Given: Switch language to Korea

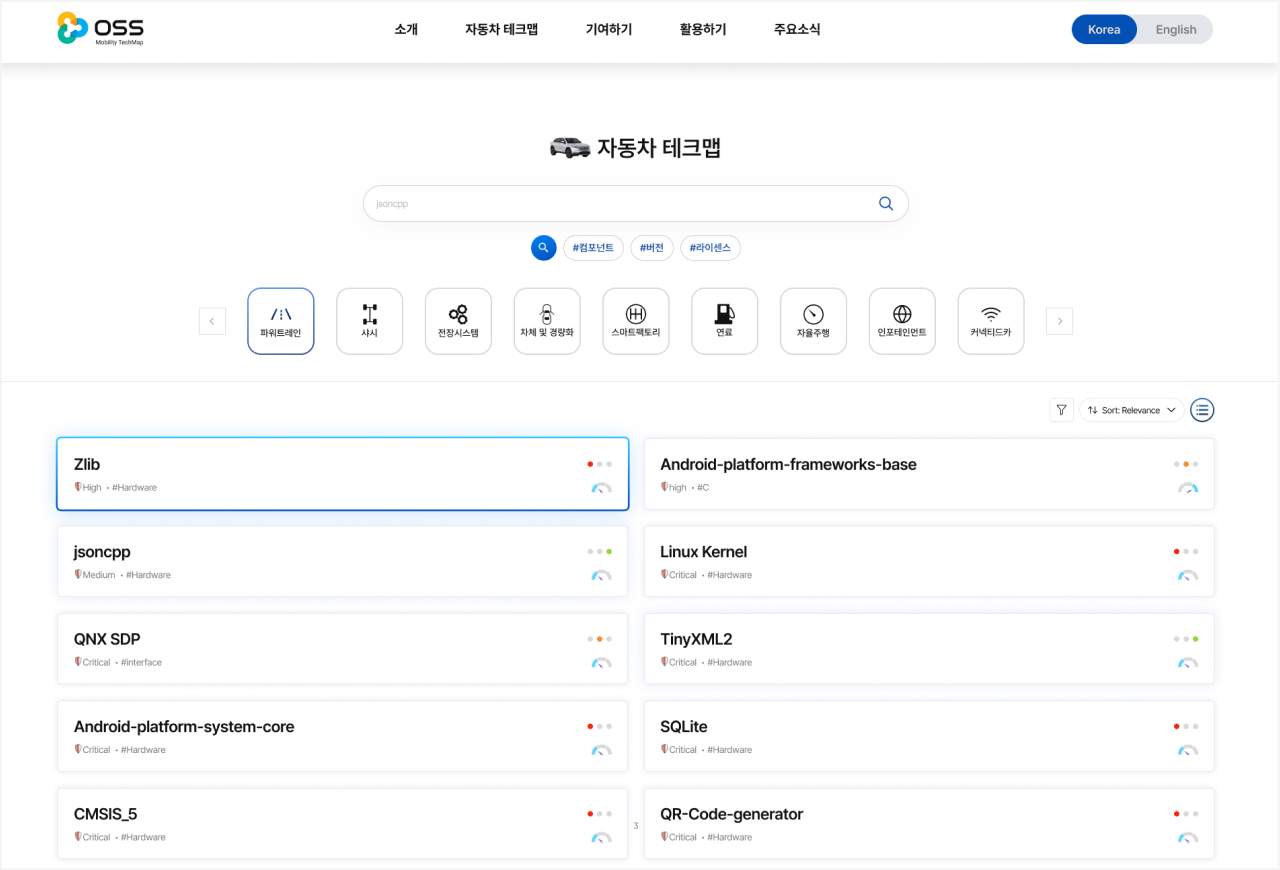Looking at the screenshot, I should click(1104, 29).
